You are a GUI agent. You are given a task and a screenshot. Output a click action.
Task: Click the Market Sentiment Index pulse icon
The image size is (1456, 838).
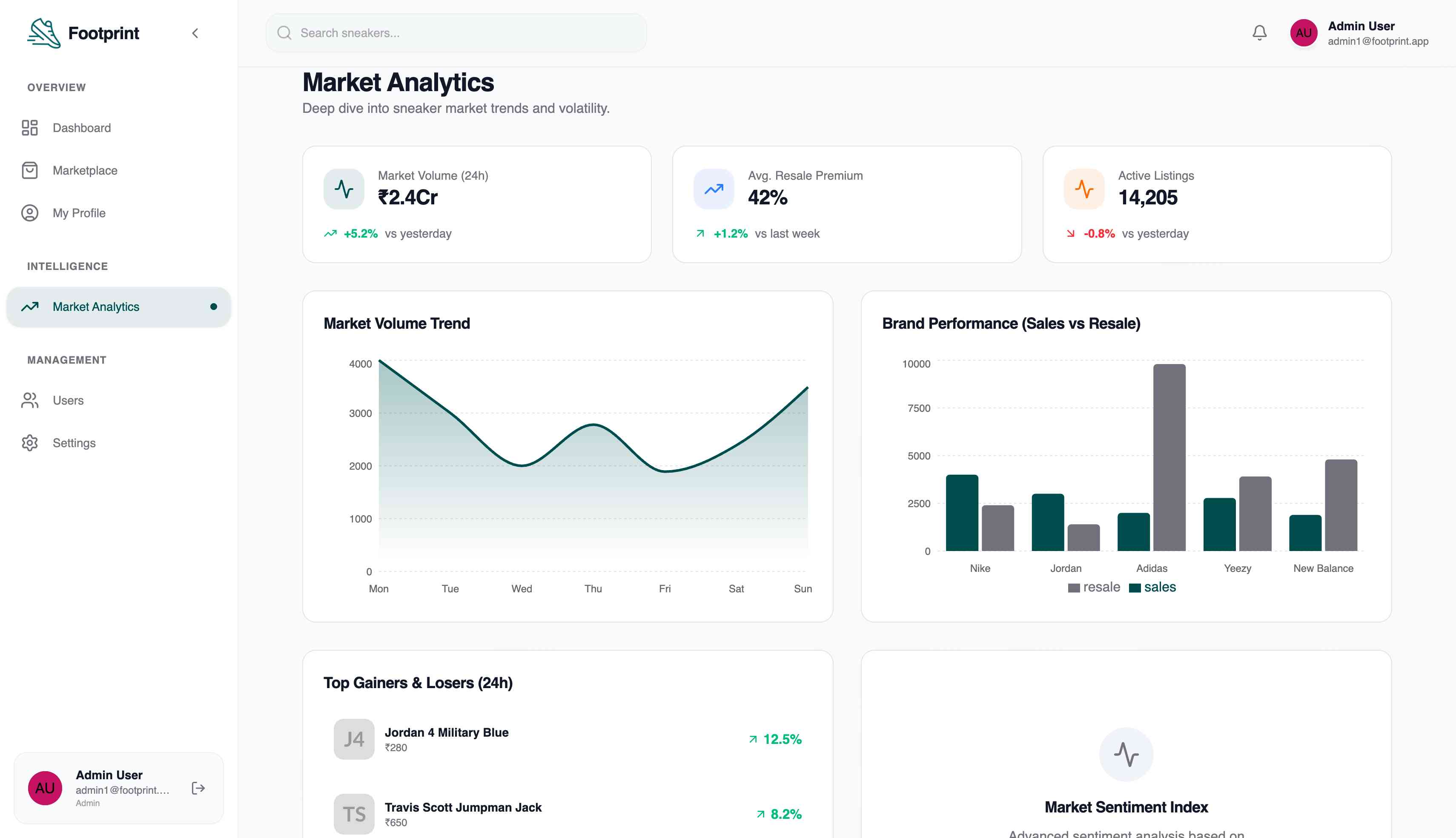1126,754
